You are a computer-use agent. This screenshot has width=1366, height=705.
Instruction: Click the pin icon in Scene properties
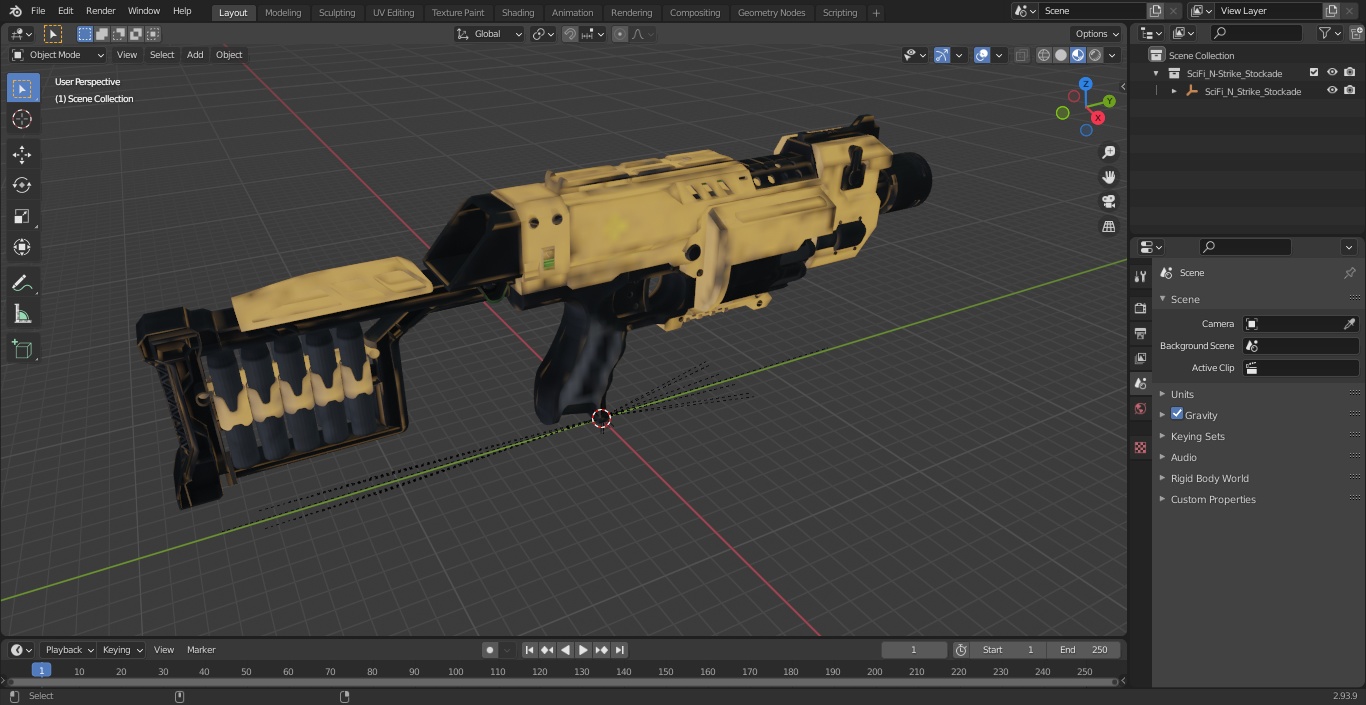tap(1349, 273)
